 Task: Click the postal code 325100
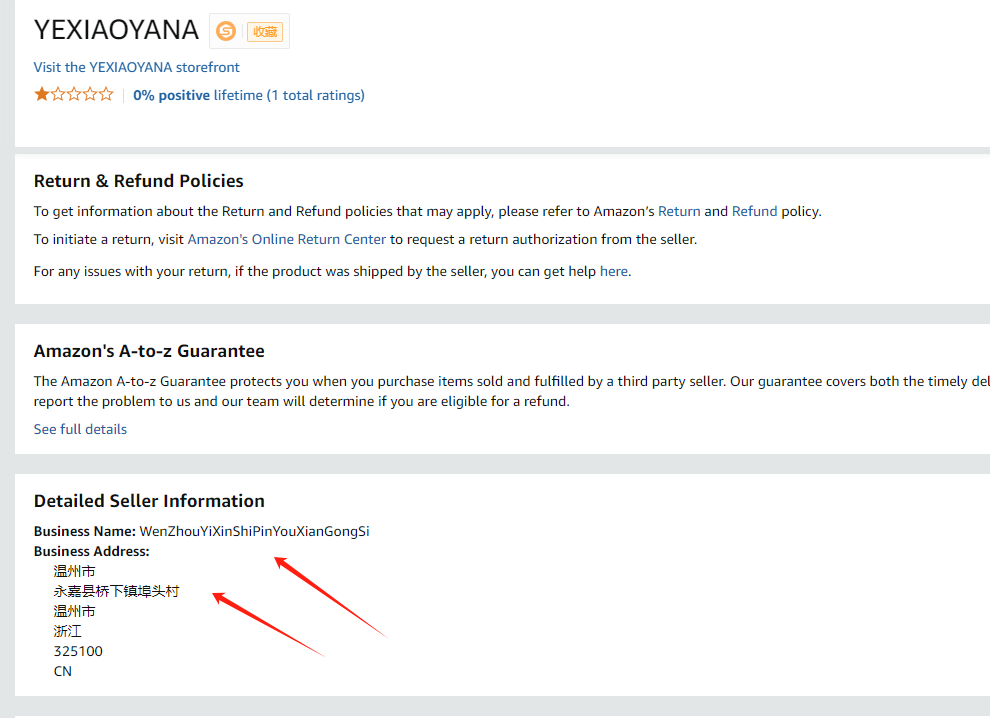click(78, 651)
